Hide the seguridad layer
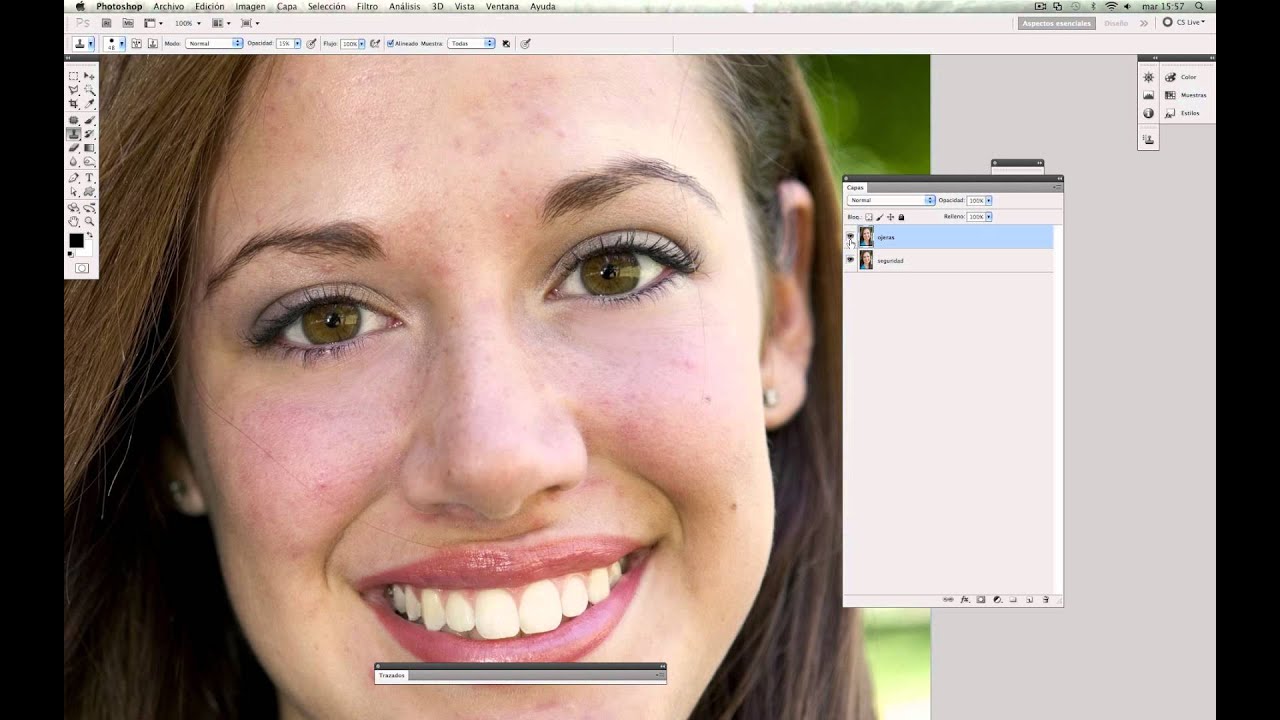The width and height of the screenshot is (1280, 720). tap(850, 260)
